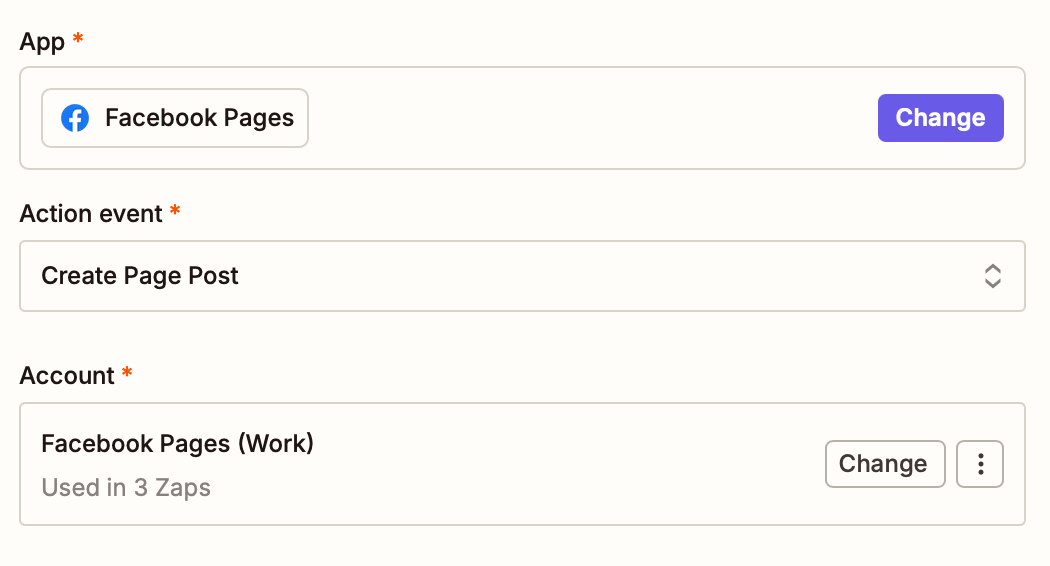Click the Action event field label
The width and height of the screenshot is (1050, 566).
tap(91, 214)
